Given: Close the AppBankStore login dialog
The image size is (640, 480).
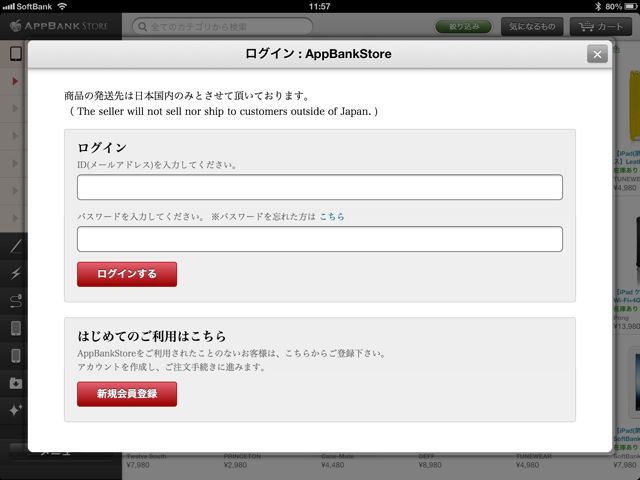Looking at the screenshot, I should coord(597,54).
